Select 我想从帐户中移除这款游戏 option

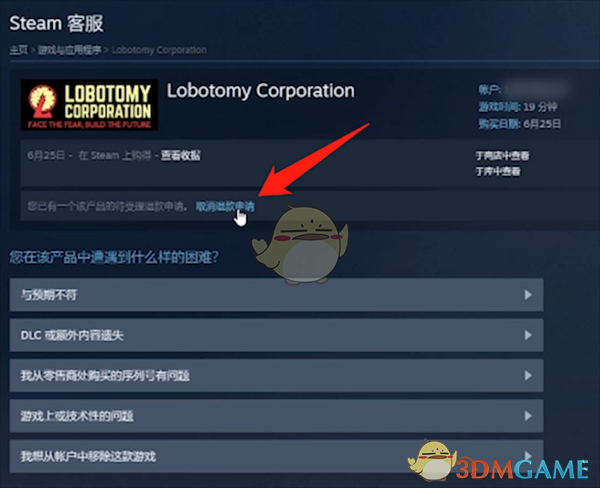pyautogui.click(x=276, y=456)
